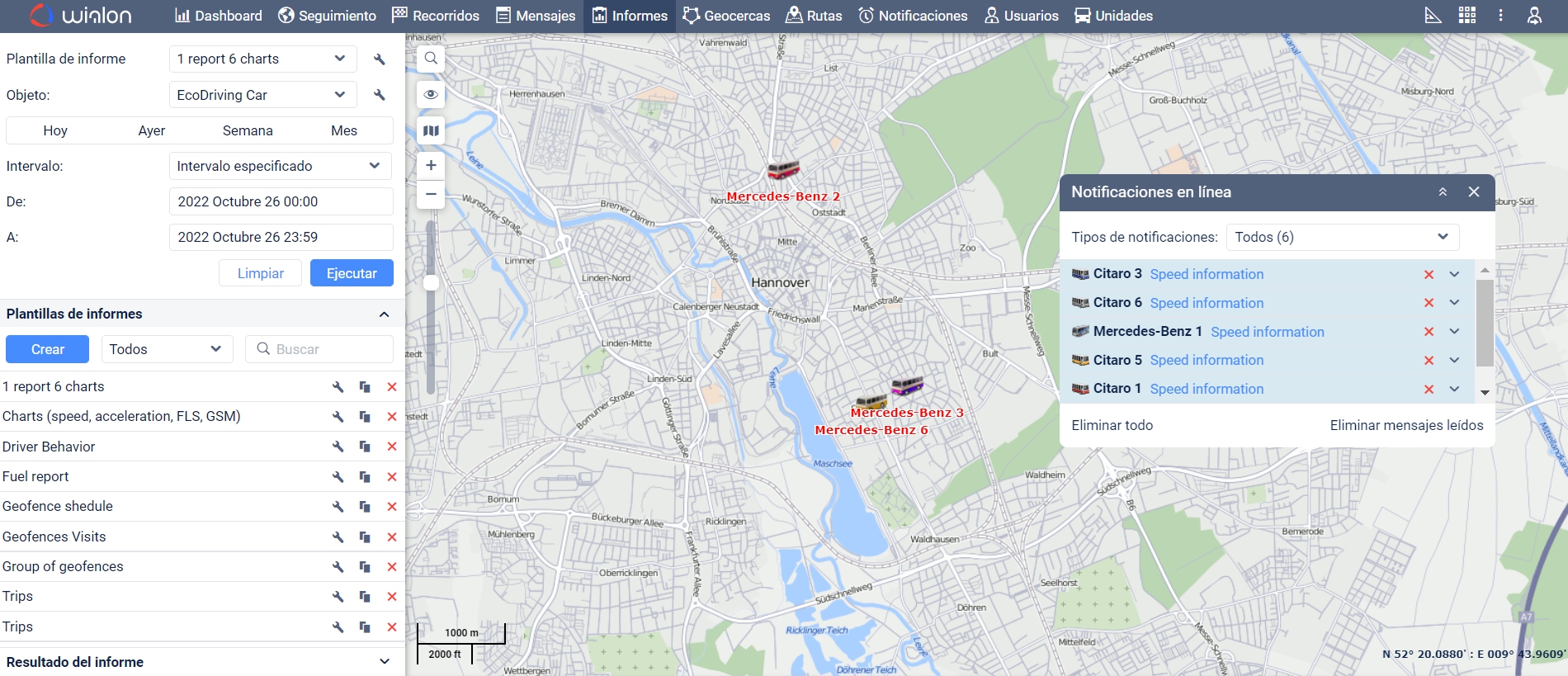Select the Semana interval tab
1568x676 pixels.
(248, 130)
